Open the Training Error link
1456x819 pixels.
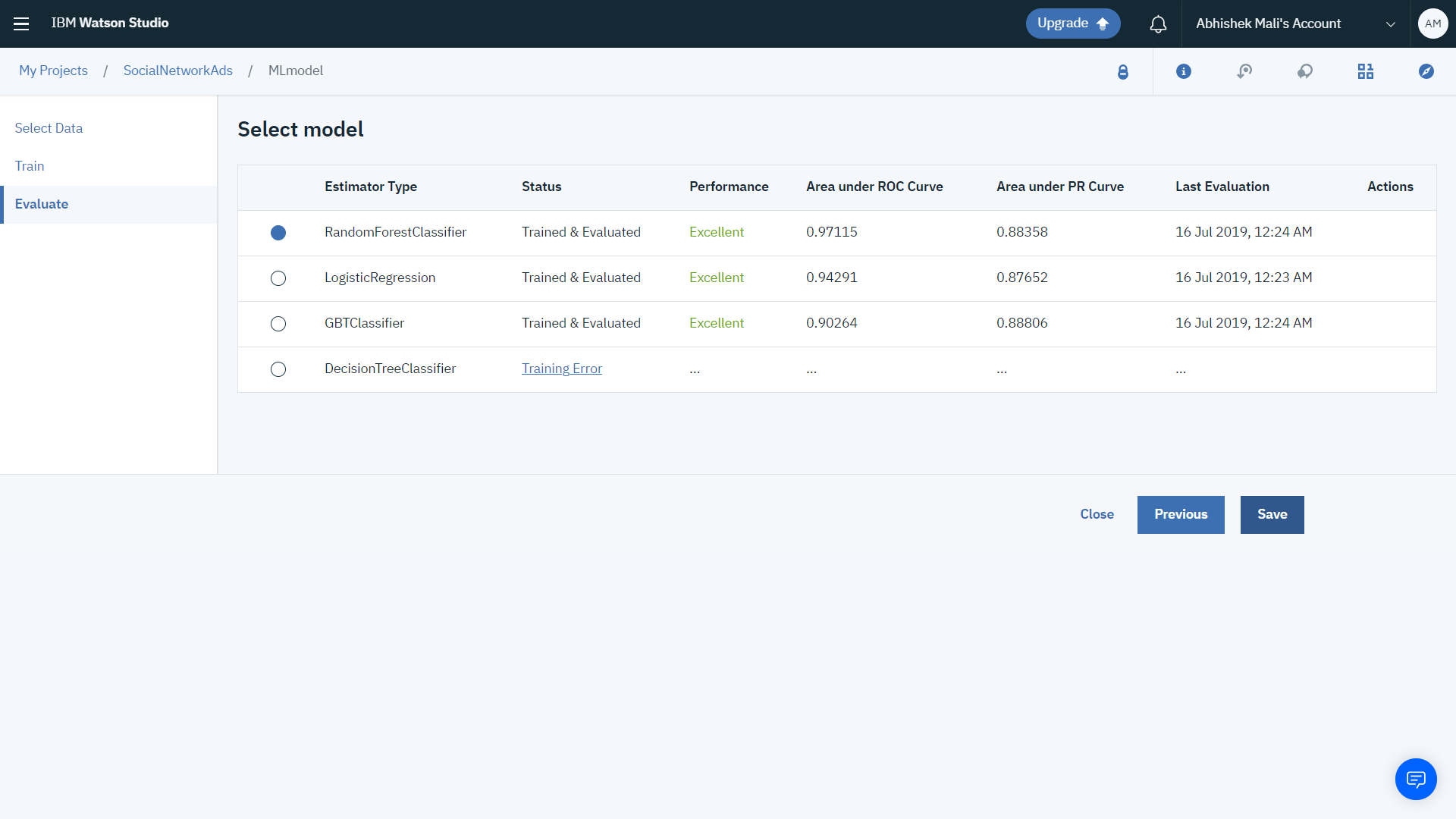pyautogui.click(x=562, y=369)
